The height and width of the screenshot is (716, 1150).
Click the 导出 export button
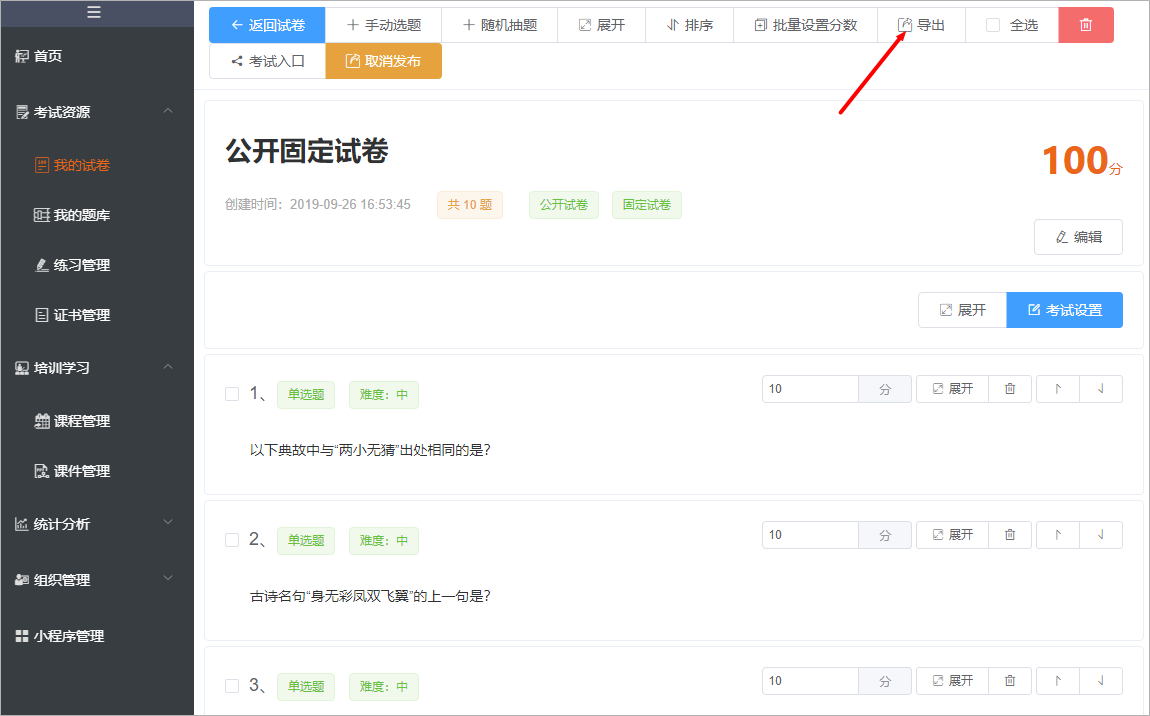click(921, 25)
